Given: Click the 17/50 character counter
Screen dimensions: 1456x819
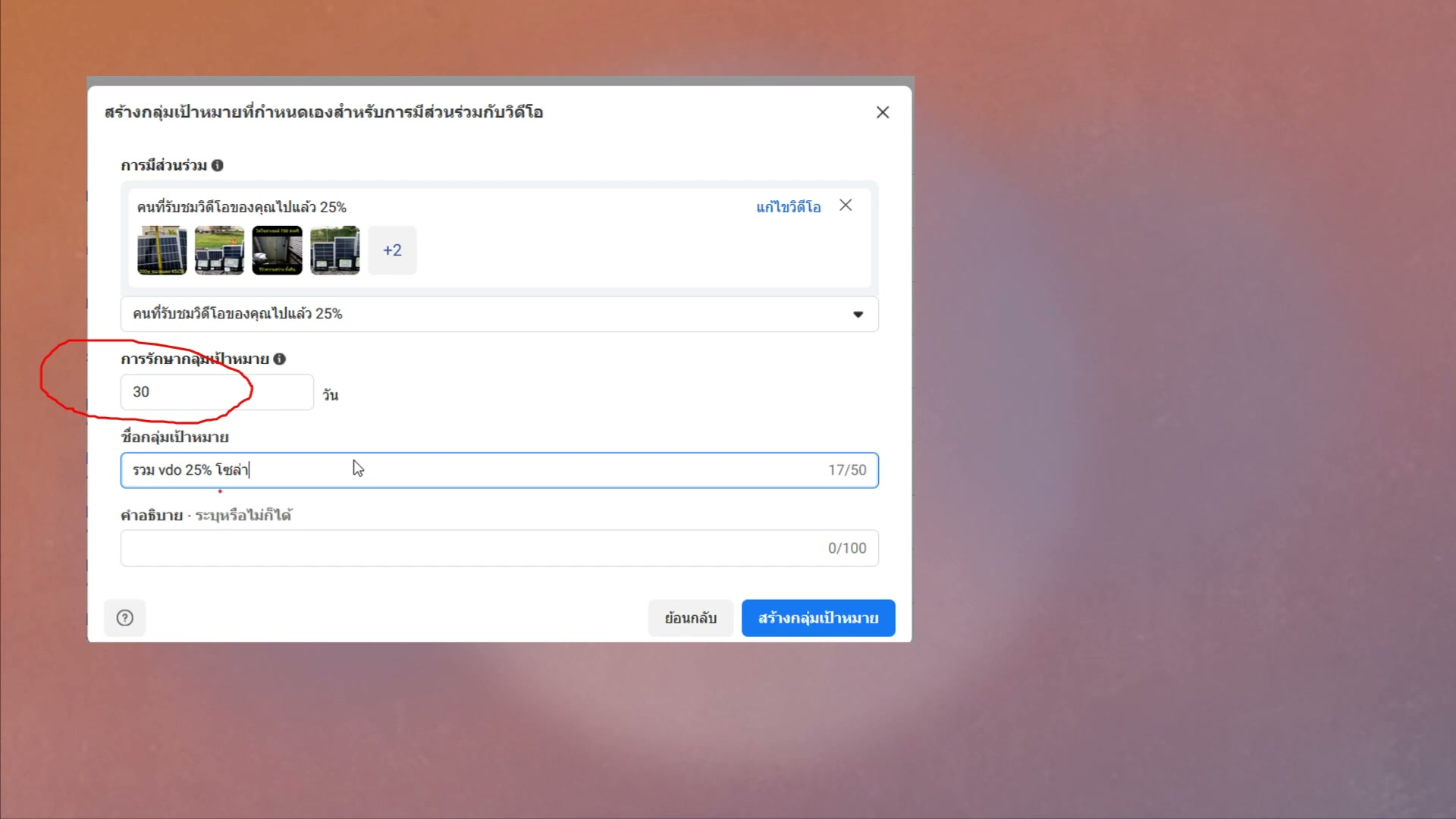Looking at the screenshot, I should (x=846, y=470).
